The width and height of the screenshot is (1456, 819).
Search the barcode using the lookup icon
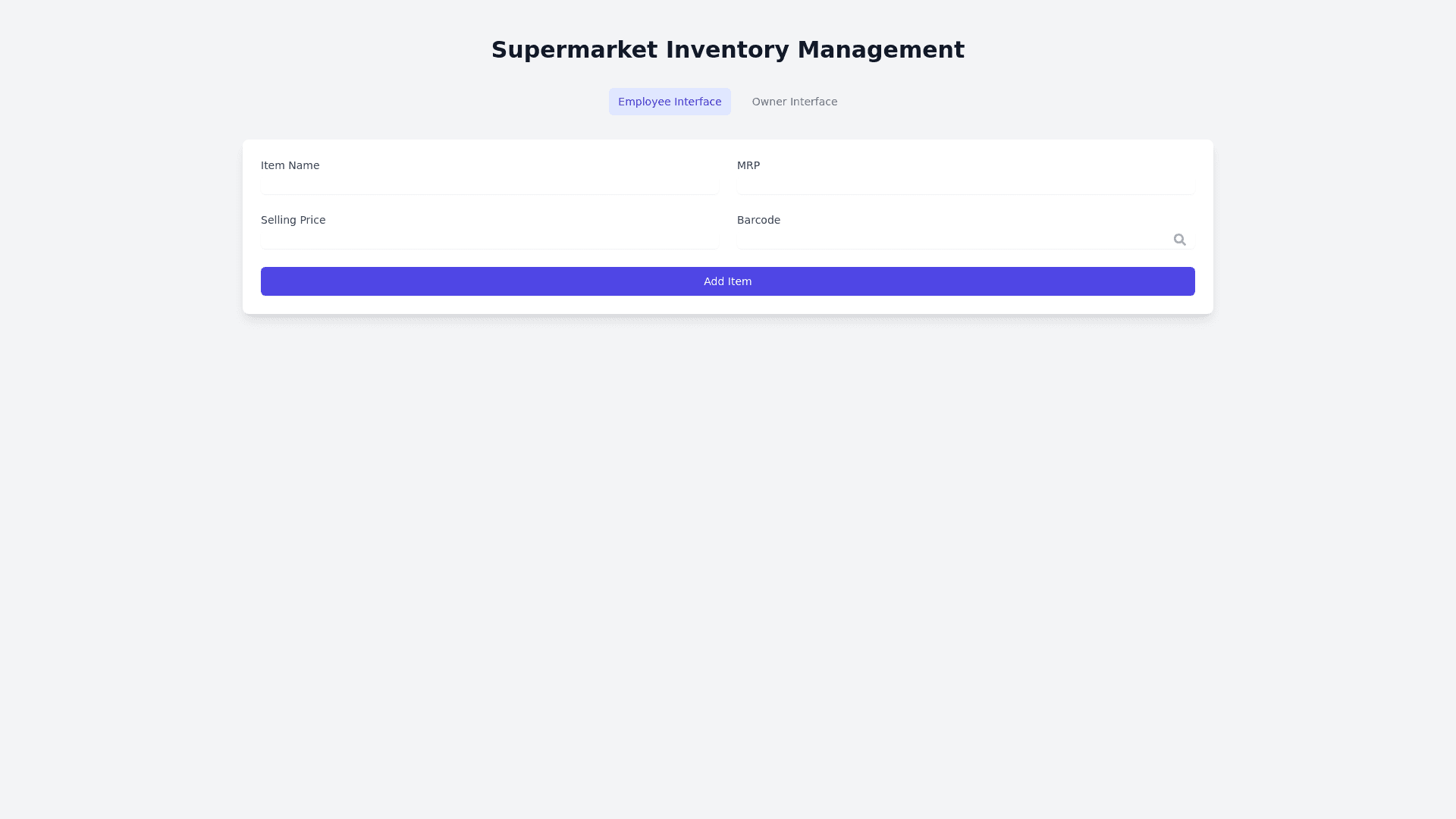(x=1179, y=240)
